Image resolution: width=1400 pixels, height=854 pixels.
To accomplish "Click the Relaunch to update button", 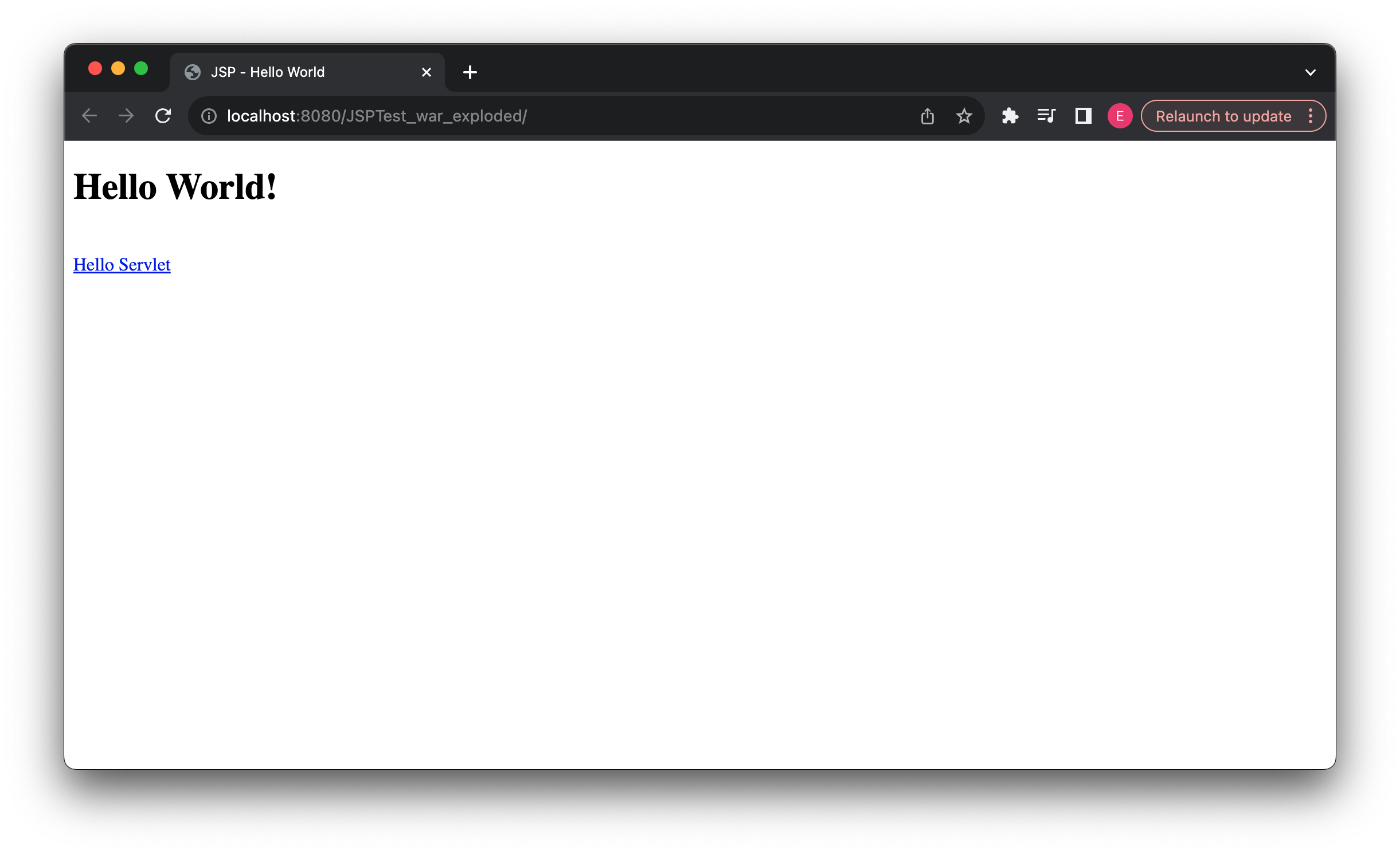I will pos(1223,116).
